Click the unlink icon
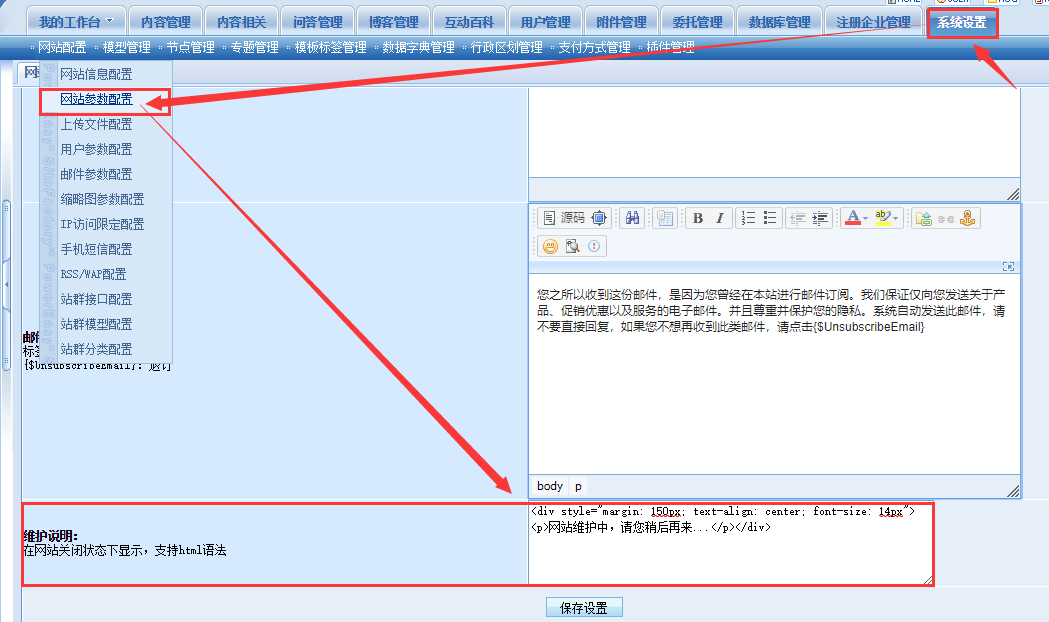Viewport: 1049px width, 622px height. [946, 219]
